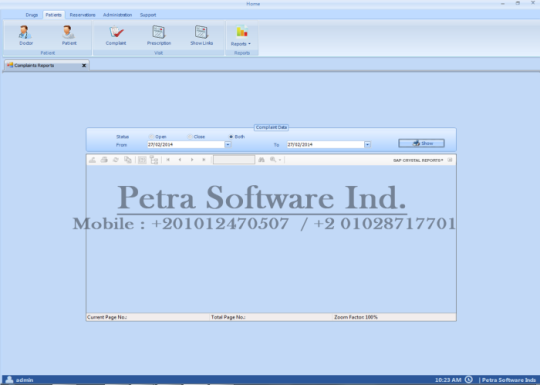Click the admin user icon in status bar
Screen dimensions: 540x385
(9, 379)
